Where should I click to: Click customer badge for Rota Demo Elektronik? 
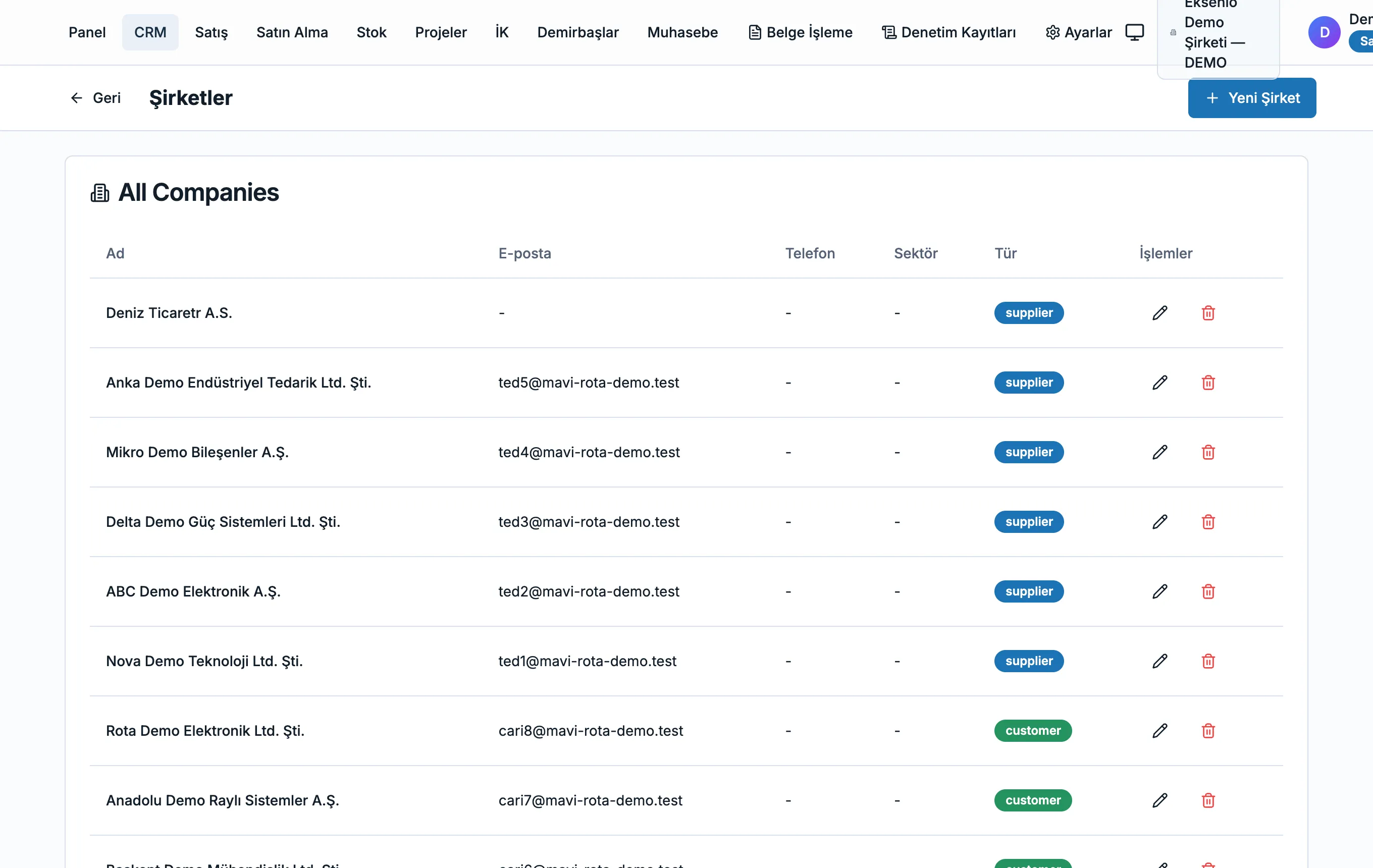tap(1033, 731)
